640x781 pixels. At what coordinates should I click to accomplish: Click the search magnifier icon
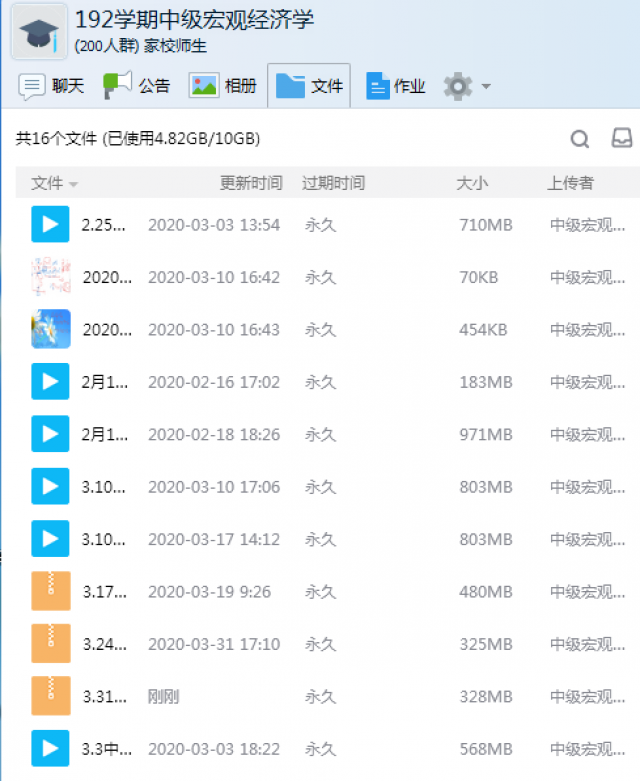tap(580, 139)
